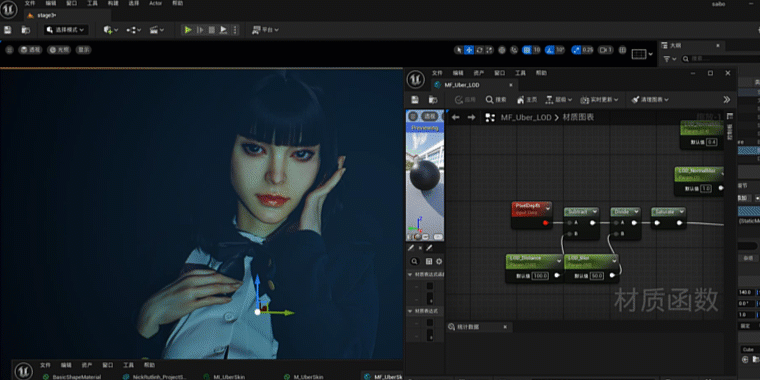
Task: Navigate forward in material graph history
Action: [x=471, y=117]
